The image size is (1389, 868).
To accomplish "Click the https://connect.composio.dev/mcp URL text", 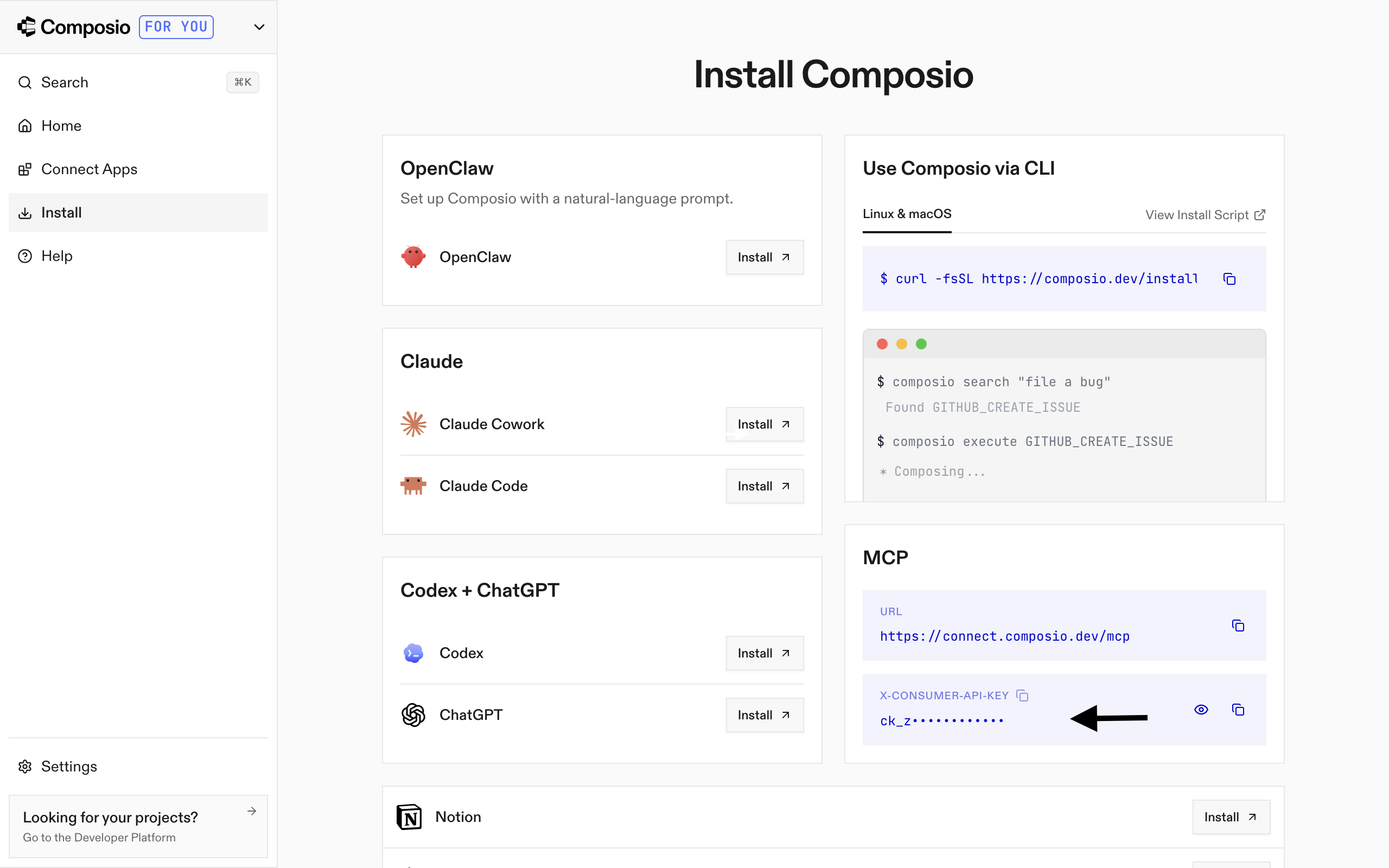I will point(1004,636).
